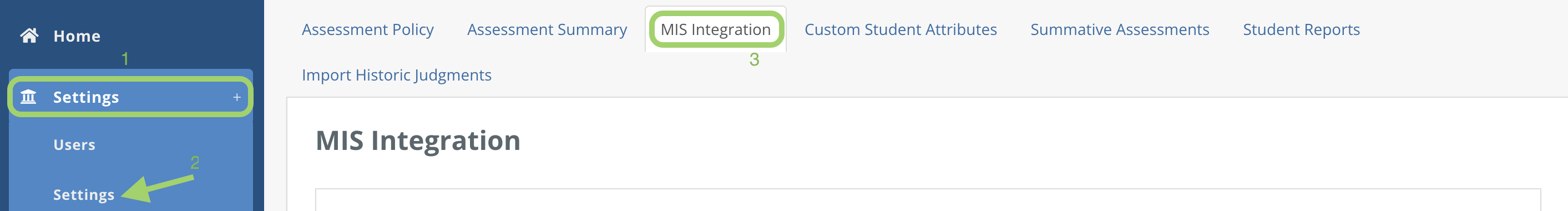1568x211 pixels.
Task: Click the Home text label
Action: (77, 37)
